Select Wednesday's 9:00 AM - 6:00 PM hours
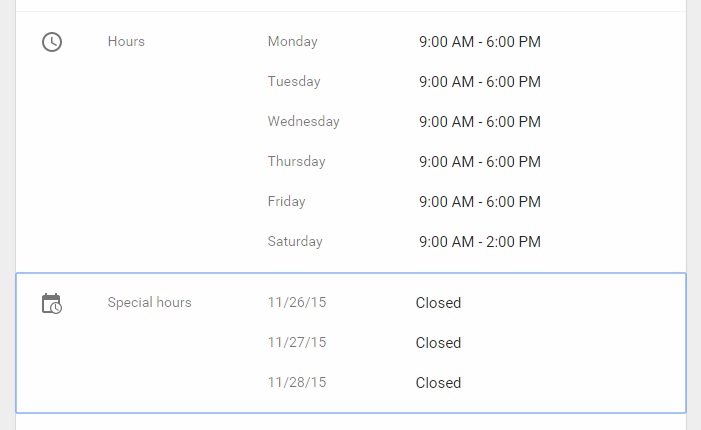This screenshot has height=430, width=701. [x=480, y=122]
